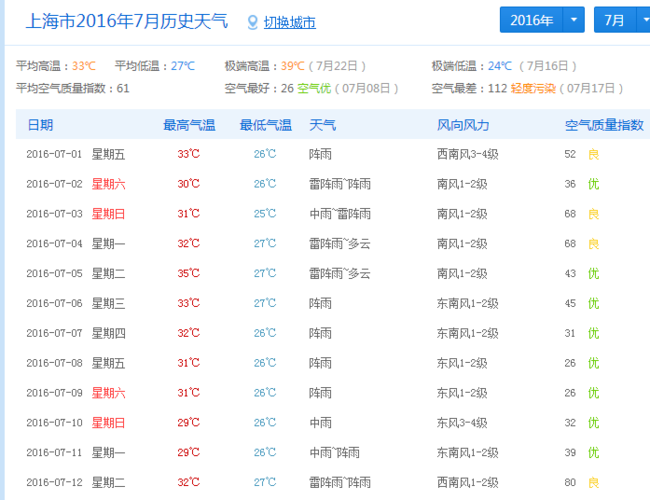Click 30℃ high temperature on 2016-07-02
Image resolution: width=650 pixels, height=500 pixels.
coord(189,184)
